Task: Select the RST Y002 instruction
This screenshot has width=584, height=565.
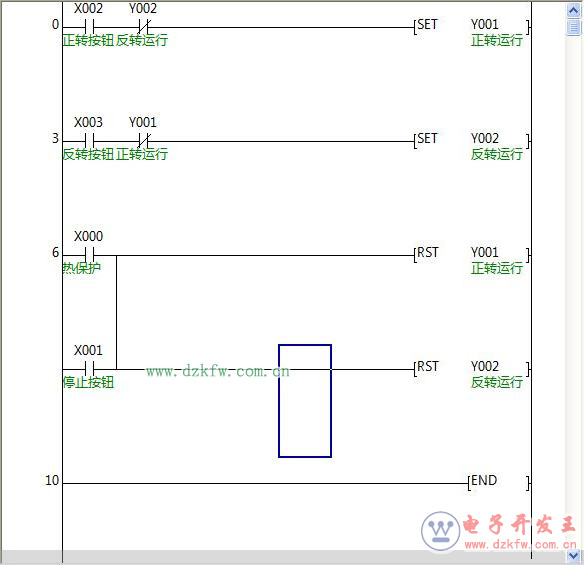Action: 472,369
